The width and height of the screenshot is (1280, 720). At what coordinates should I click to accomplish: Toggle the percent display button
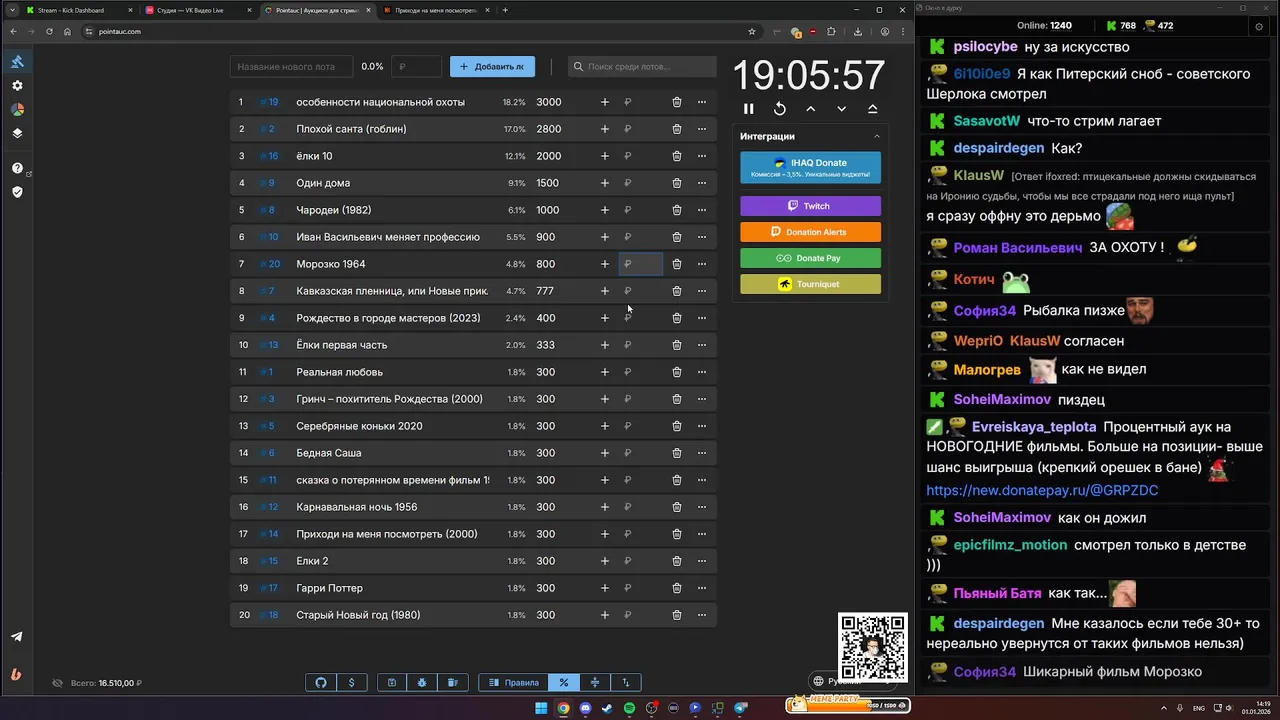coord(564,683)
